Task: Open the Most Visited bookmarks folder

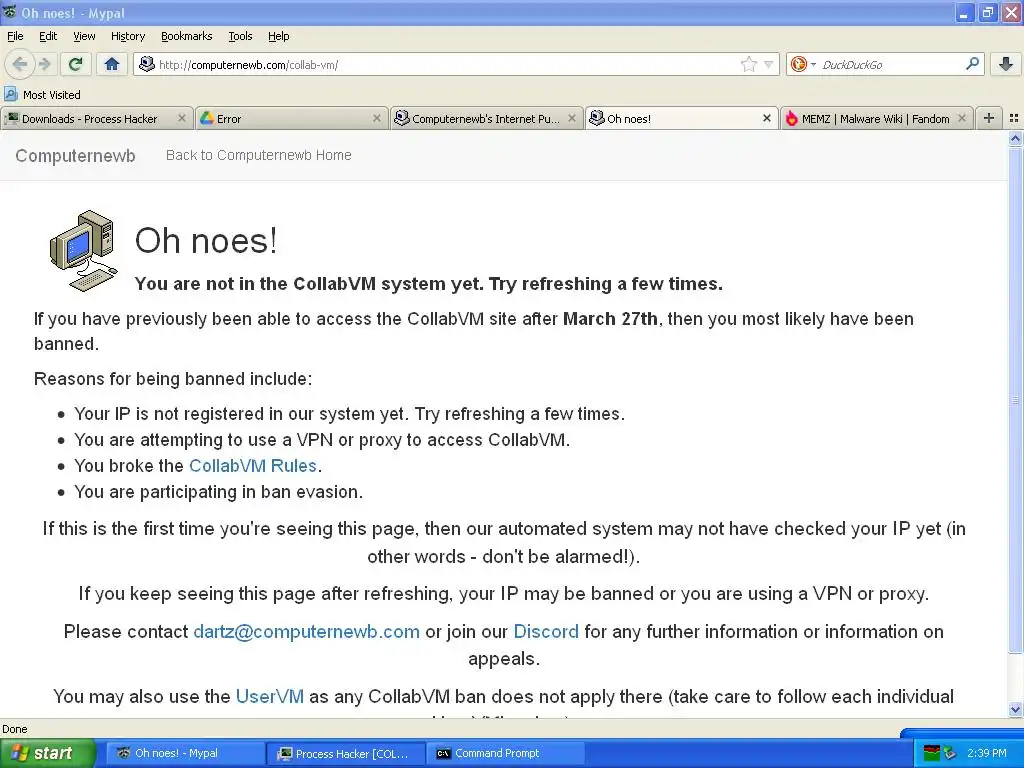Action: point(42,95)
